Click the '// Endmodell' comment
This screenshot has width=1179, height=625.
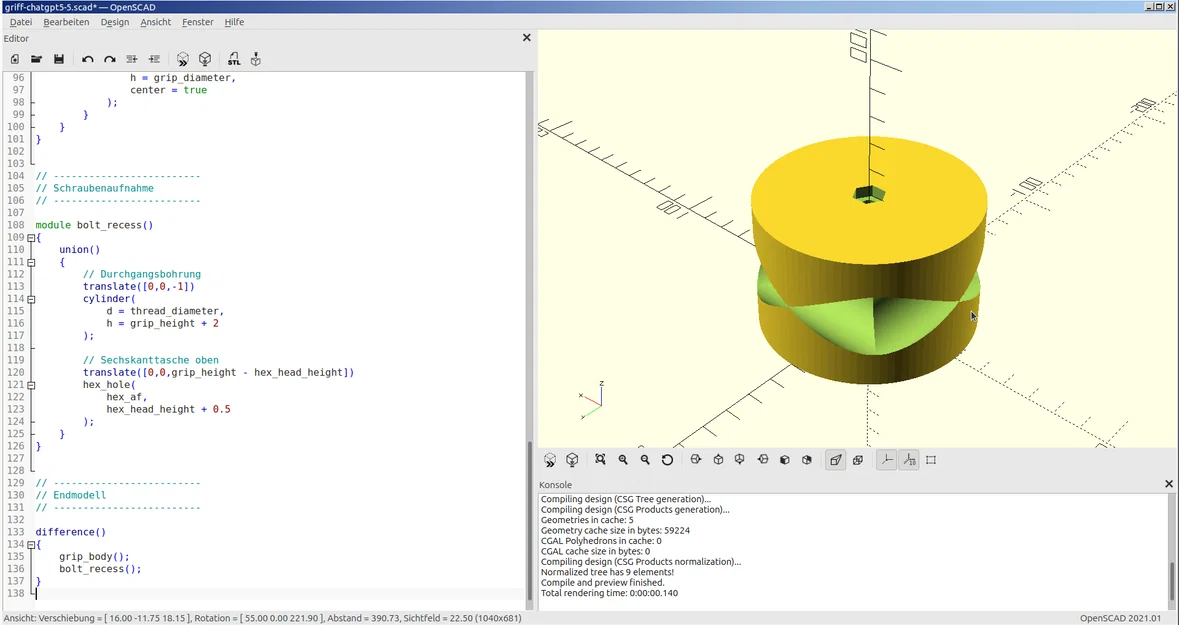[71, 495]
